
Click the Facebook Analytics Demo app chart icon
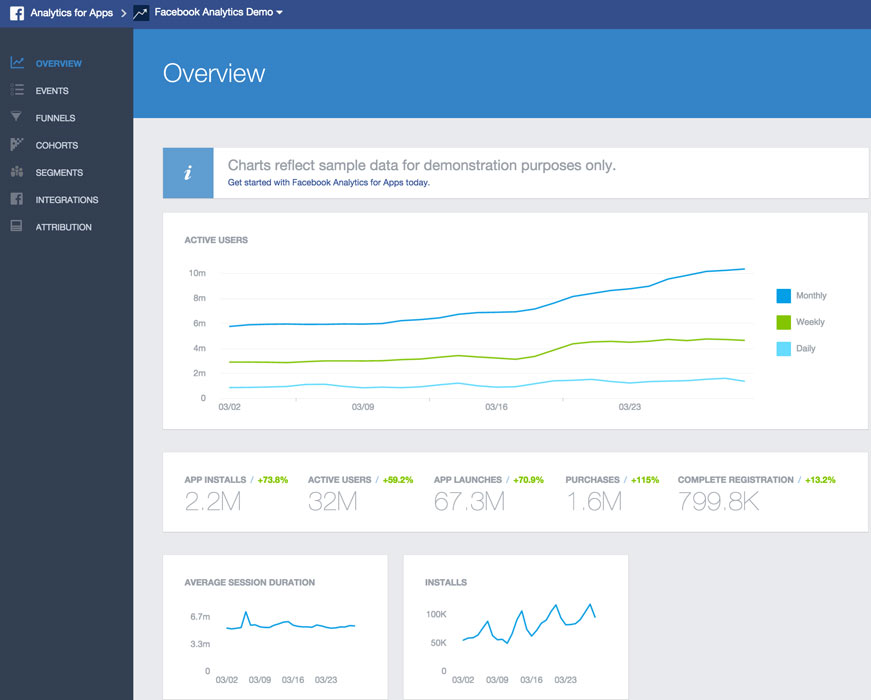pos(141,13)
